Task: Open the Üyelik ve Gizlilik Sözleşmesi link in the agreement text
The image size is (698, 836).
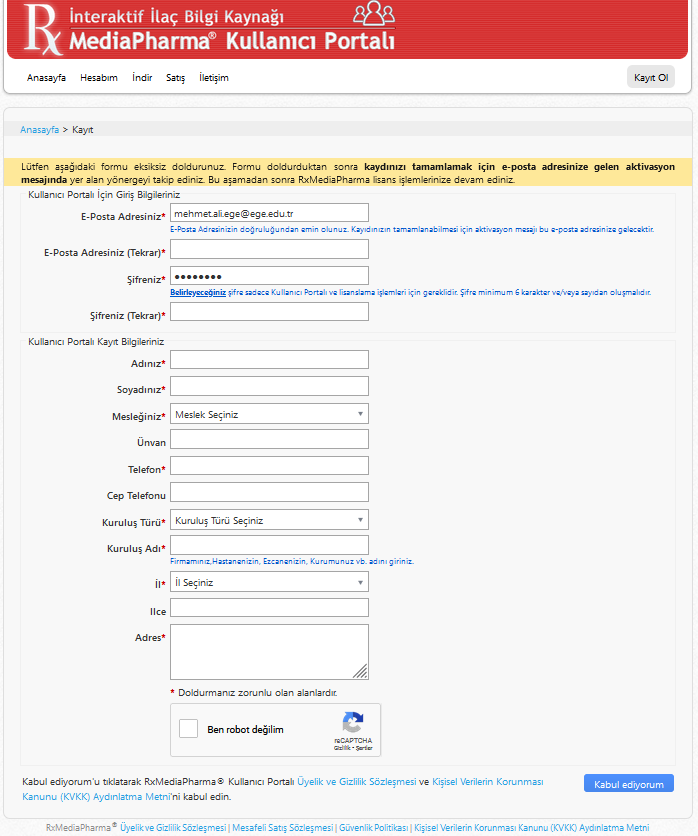Action: 357,782
